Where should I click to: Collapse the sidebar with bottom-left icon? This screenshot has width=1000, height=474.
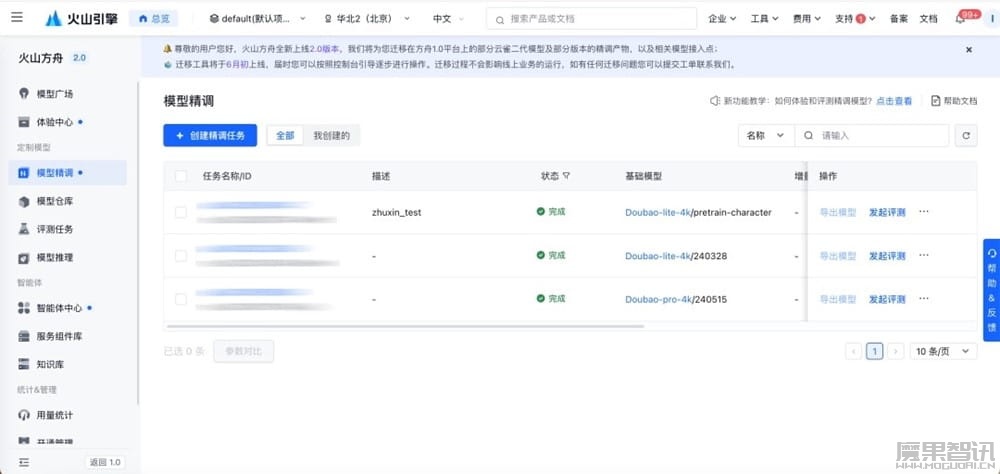pyautogui.click(x=24, y=462)
